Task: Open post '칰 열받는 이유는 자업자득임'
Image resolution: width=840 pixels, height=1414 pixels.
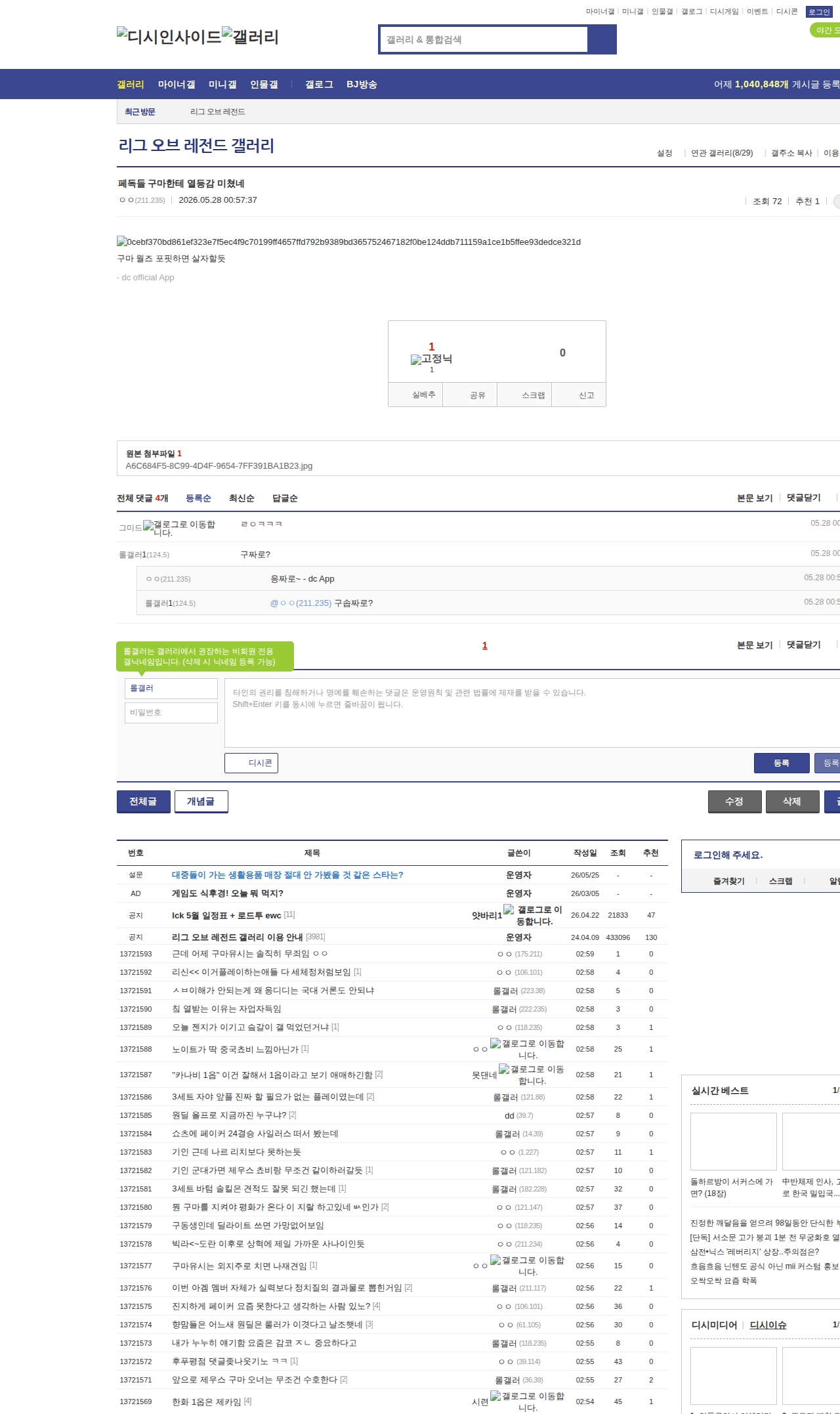Action: point(226,1009)
